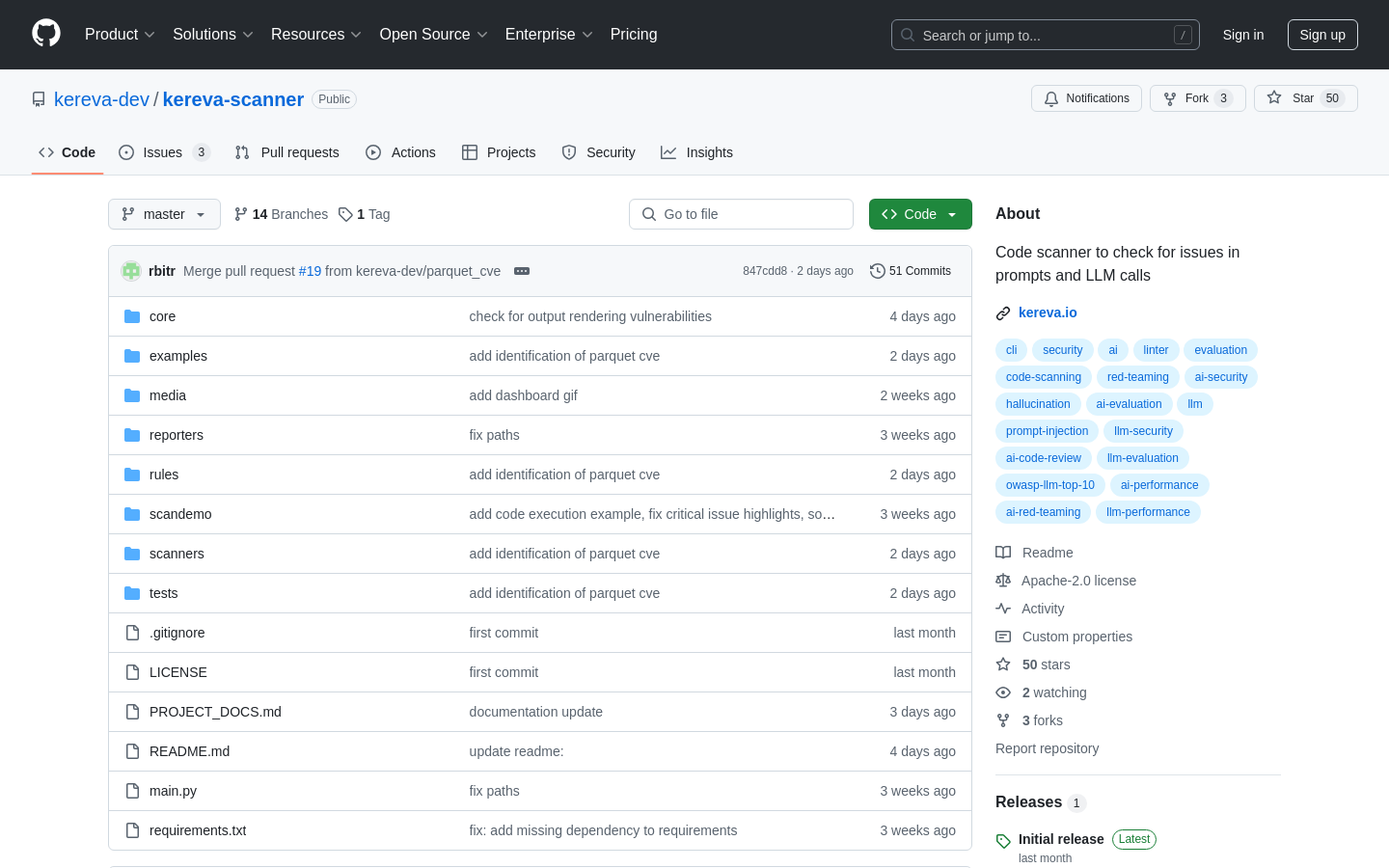Open the requirements.txt file
The height and width of the screenshot is (868, 1389).
point(198,830)
